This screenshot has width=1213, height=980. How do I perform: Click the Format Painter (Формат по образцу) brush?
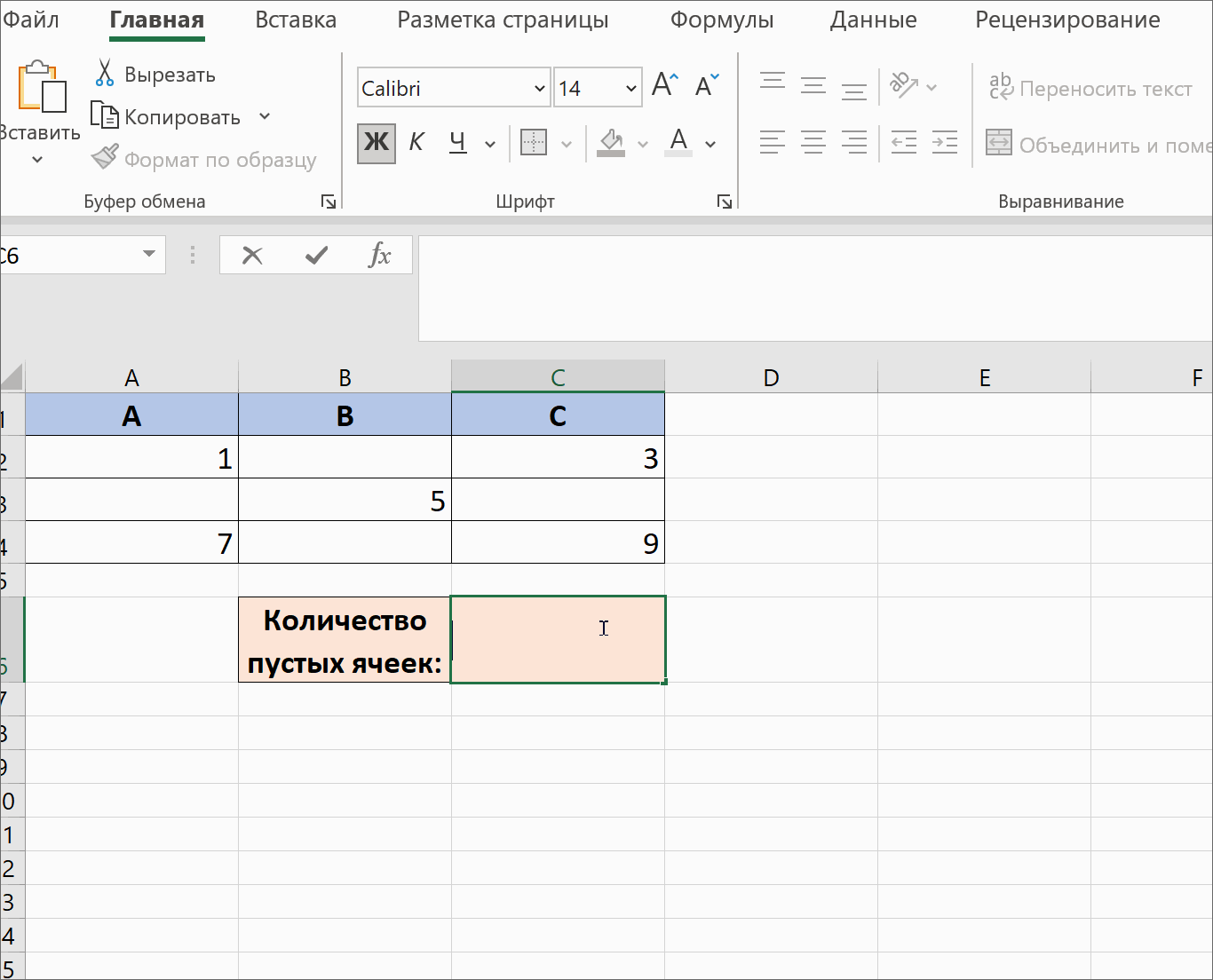click(105, 158)
